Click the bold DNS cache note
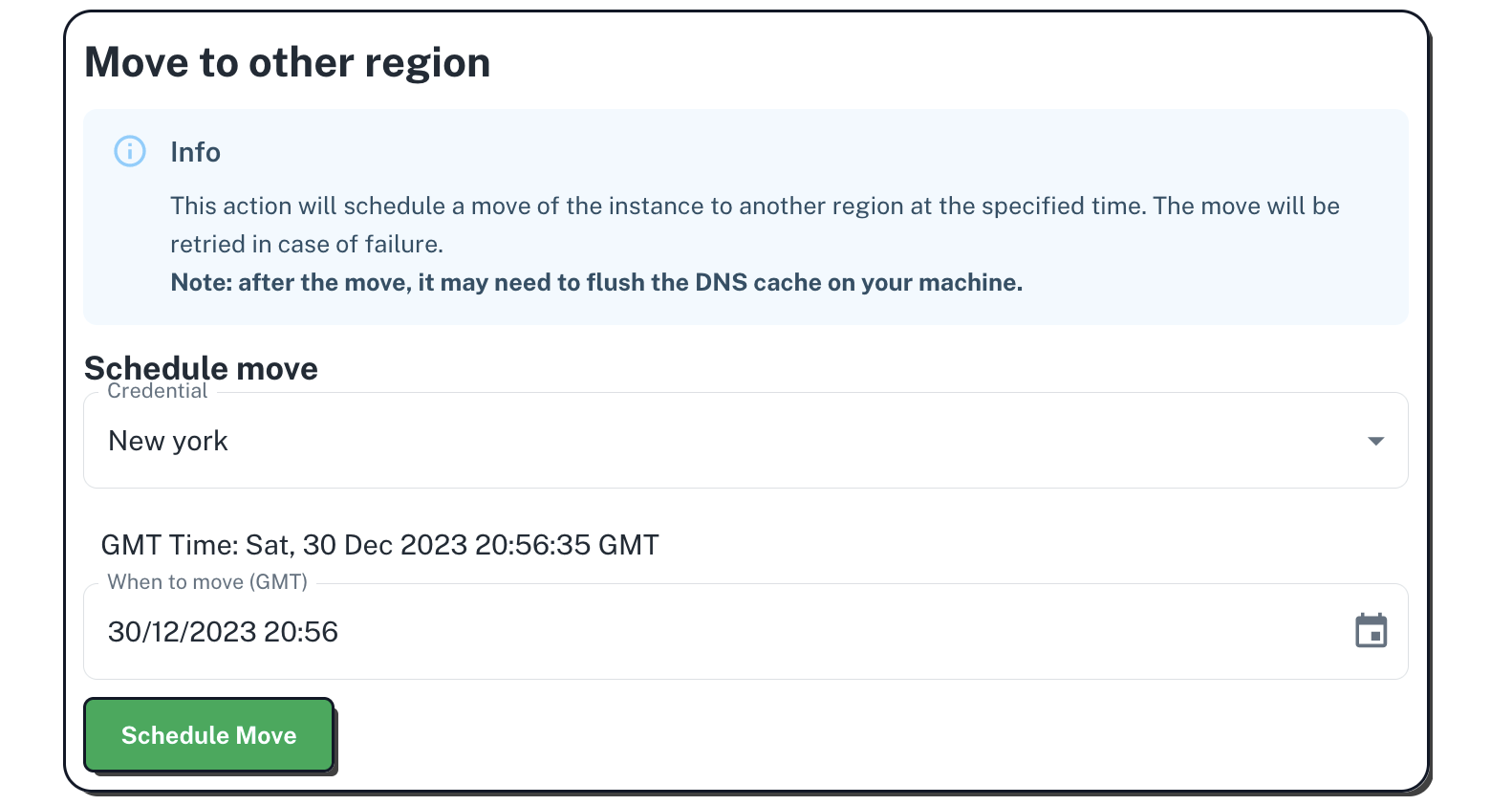The width and height of the screenshot is (1512, 805). [x=595, y=283]
